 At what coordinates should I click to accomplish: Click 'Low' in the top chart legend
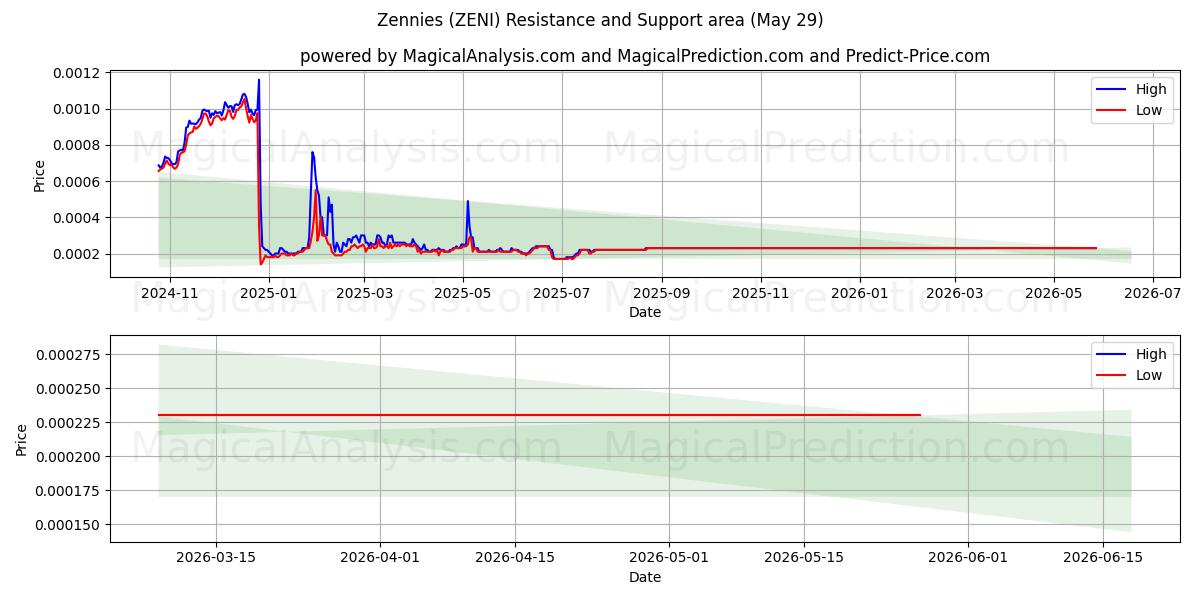click(x=1149, y=110)
